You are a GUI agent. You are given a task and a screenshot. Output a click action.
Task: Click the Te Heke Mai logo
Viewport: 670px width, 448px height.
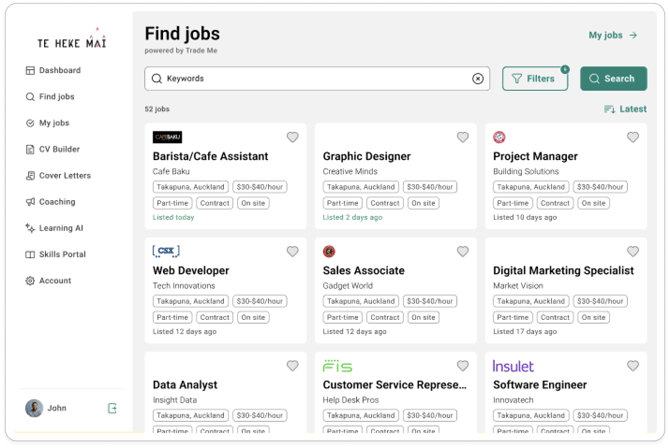click(70, 41)
